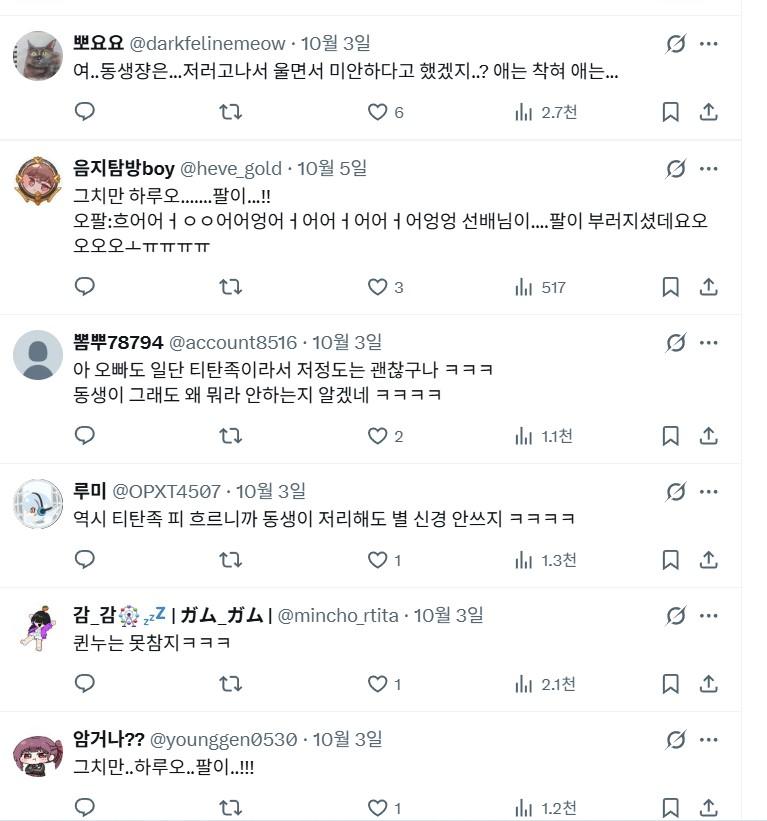Open more options for 뽀요요's tweet
This screenshot has width=767, height=821.
[708, 44]
